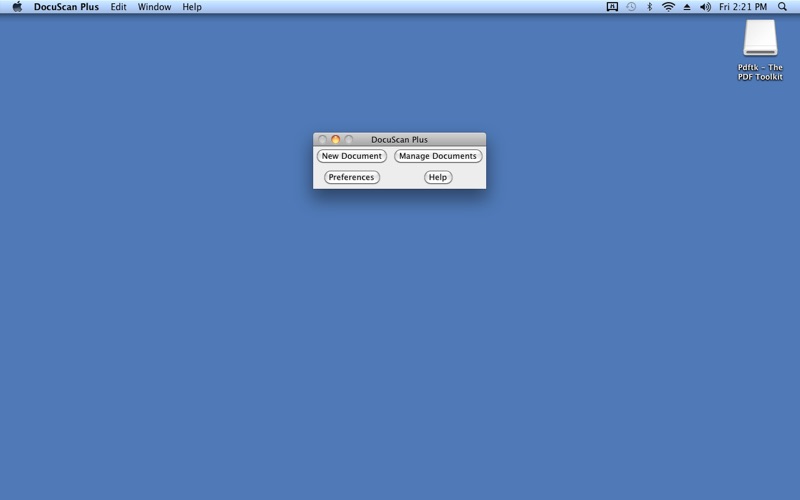
Task: Open the DocuScan Plus application menu
Action: (66, 7)
